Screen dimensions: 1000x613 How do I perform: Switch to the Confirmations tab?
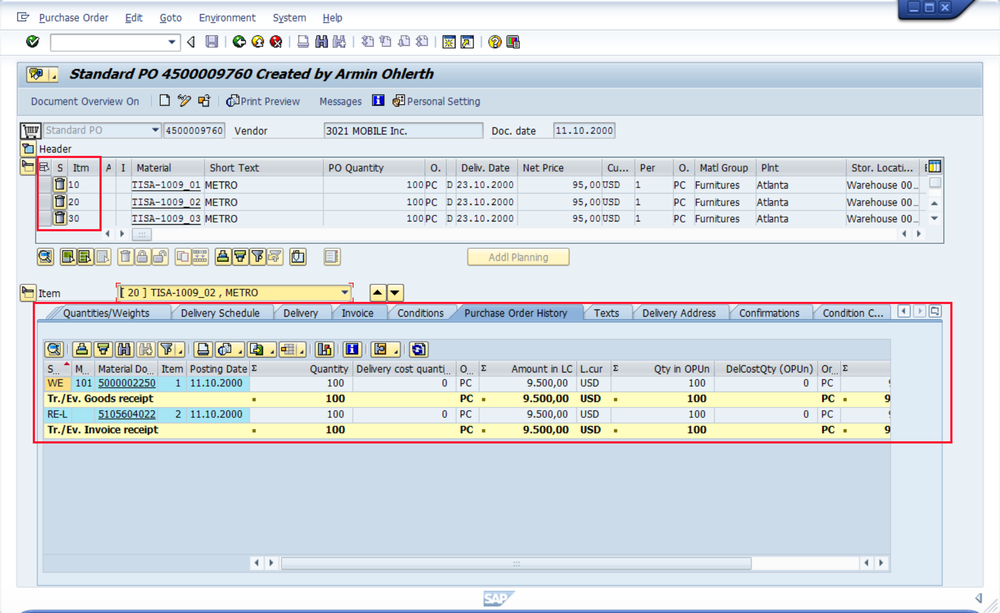tap(769, 313)
